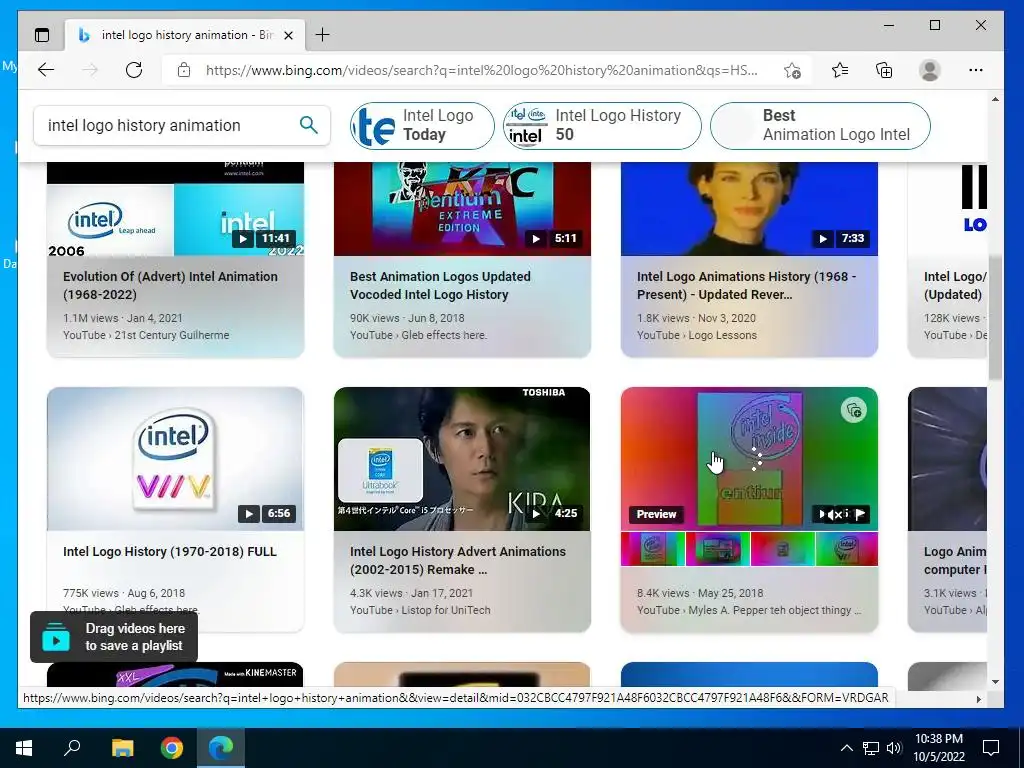The image size is (1024, 768).
Task: Click the playlist folder icon in drag videos widget
Action: 56,637
